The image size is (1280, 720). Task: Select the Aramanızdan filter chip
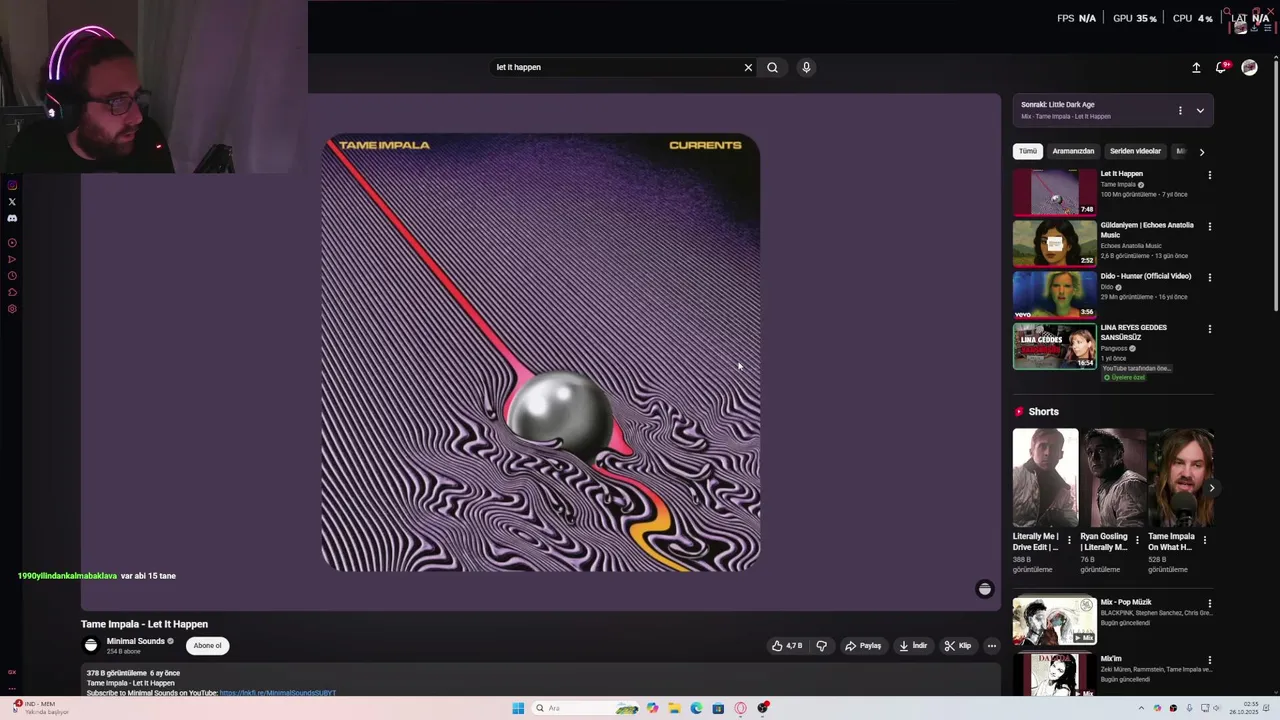[1073, 151]
